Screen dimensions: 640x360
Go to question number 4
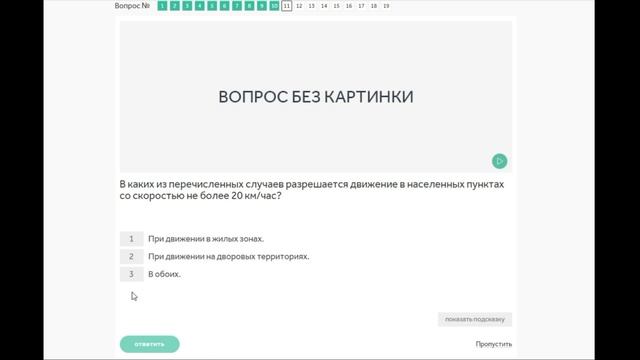point(200,6)
